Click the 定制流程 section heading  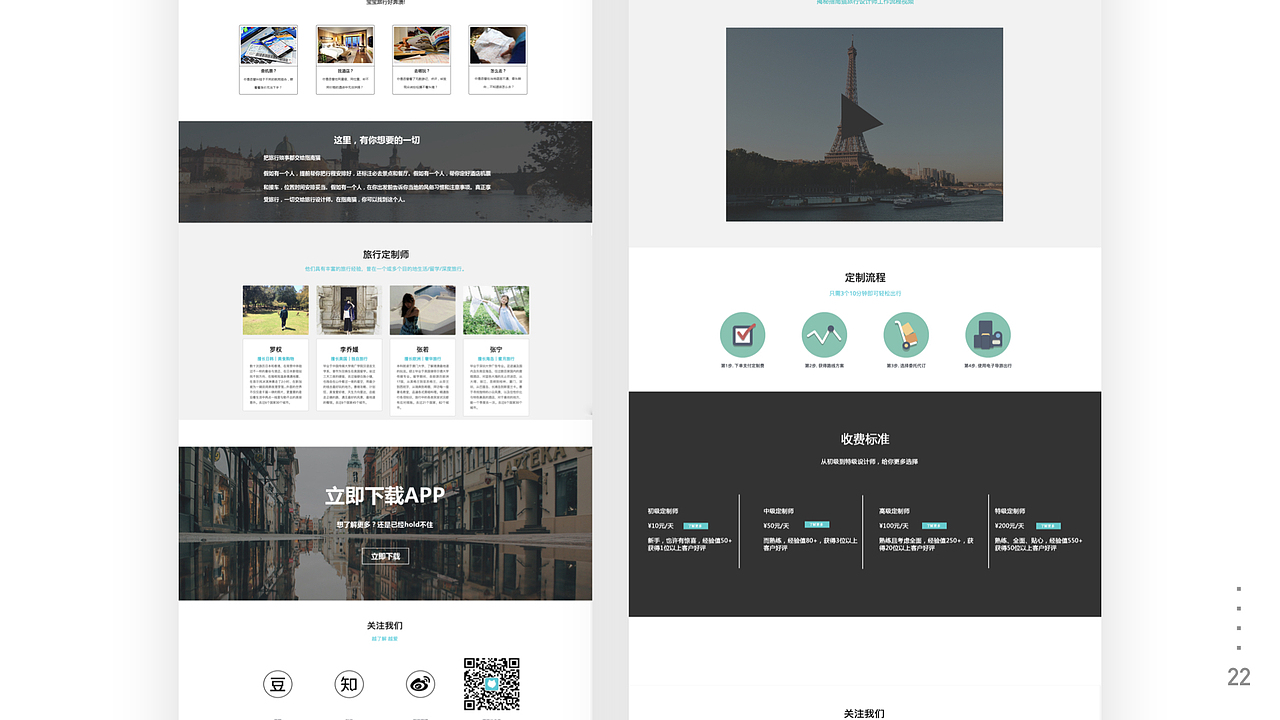tap(865, 278)
